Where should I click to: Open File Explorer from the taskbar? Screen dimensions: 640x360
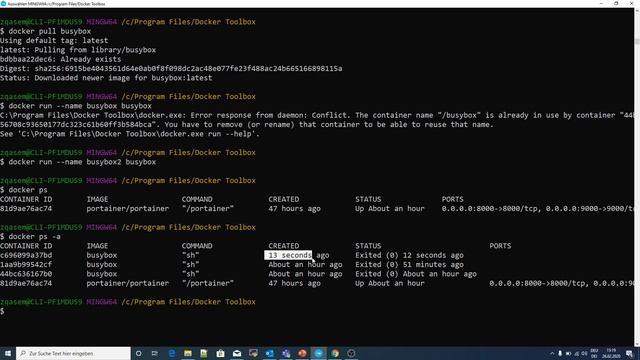pos(188,353)
